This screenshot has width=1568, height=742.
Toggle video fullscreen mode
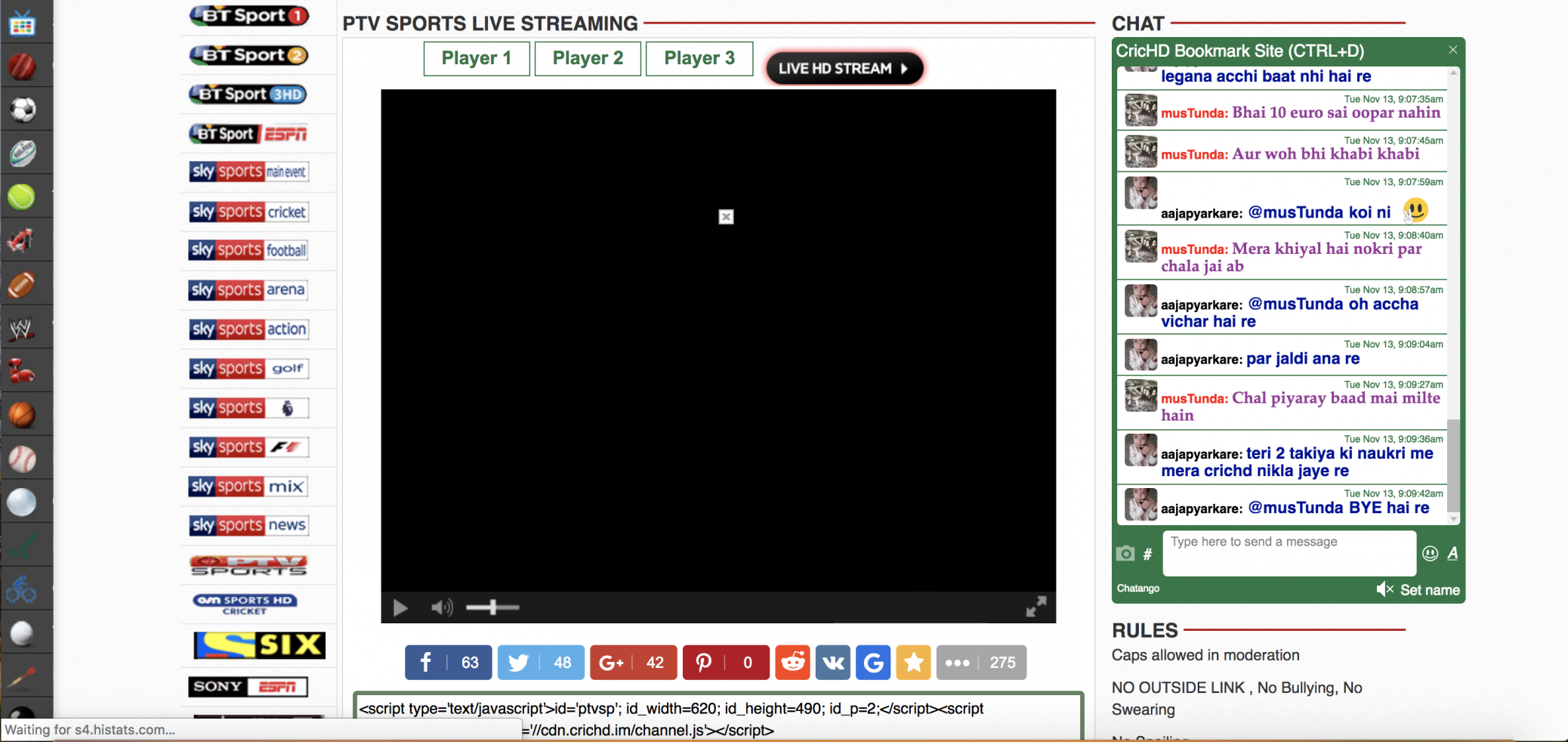click(x=1036, y=607)
